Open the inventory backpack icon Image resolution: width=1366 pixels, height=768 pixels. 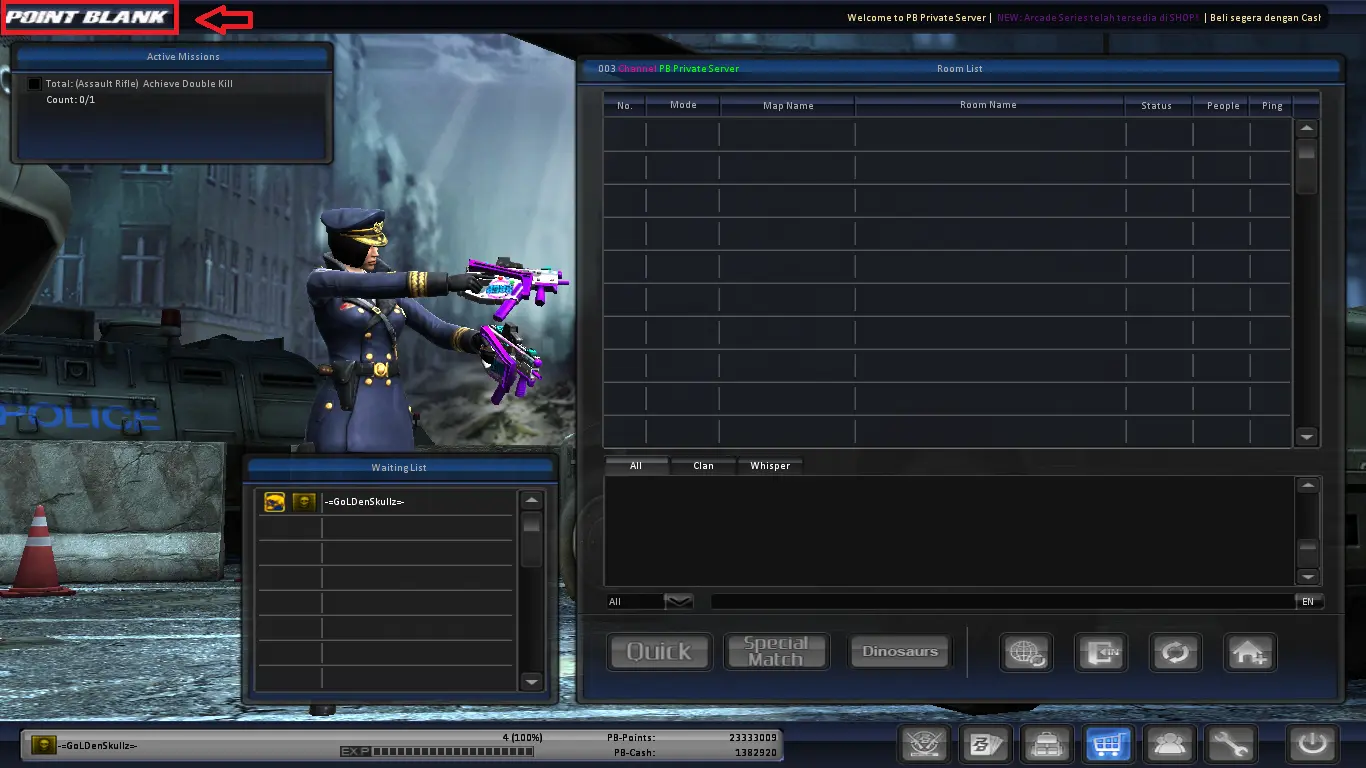(1047, 745)
